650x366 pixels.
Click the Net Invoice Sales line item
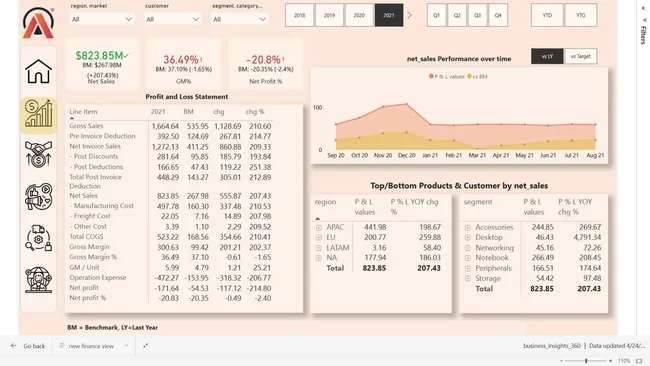[x=95, y=146]
